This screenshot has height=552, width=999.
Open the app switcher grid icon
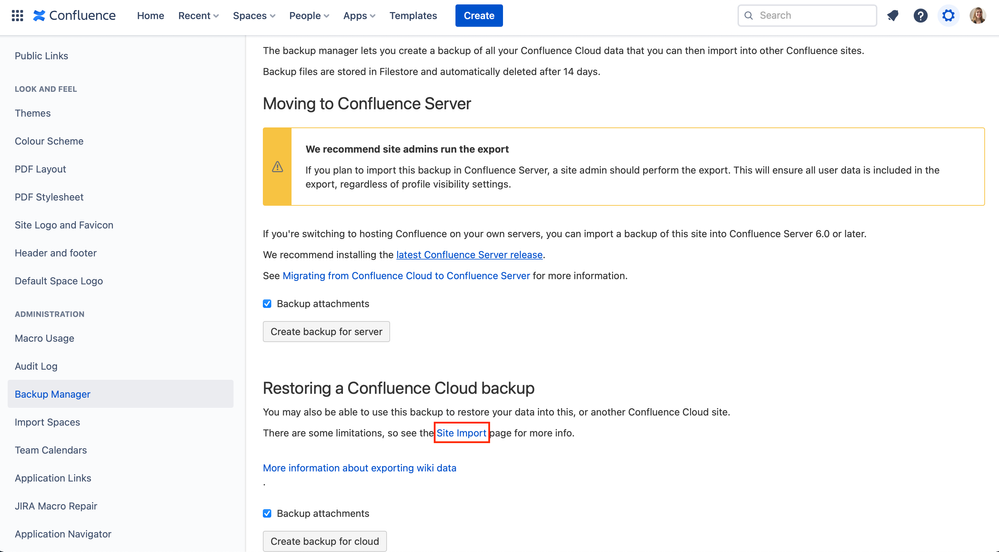[17, 16]
